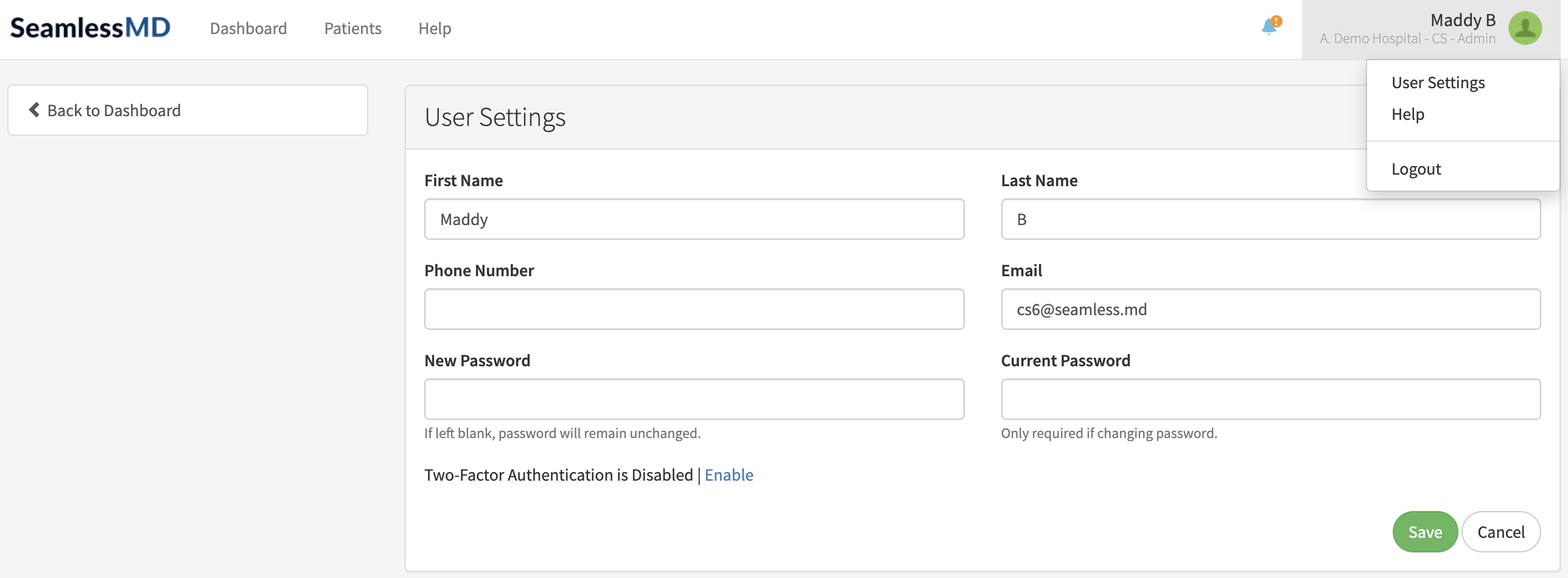This screenshot has height=578, width=1568.
Task: Click the back chevron arrow icon
Action: pos(34,110)
